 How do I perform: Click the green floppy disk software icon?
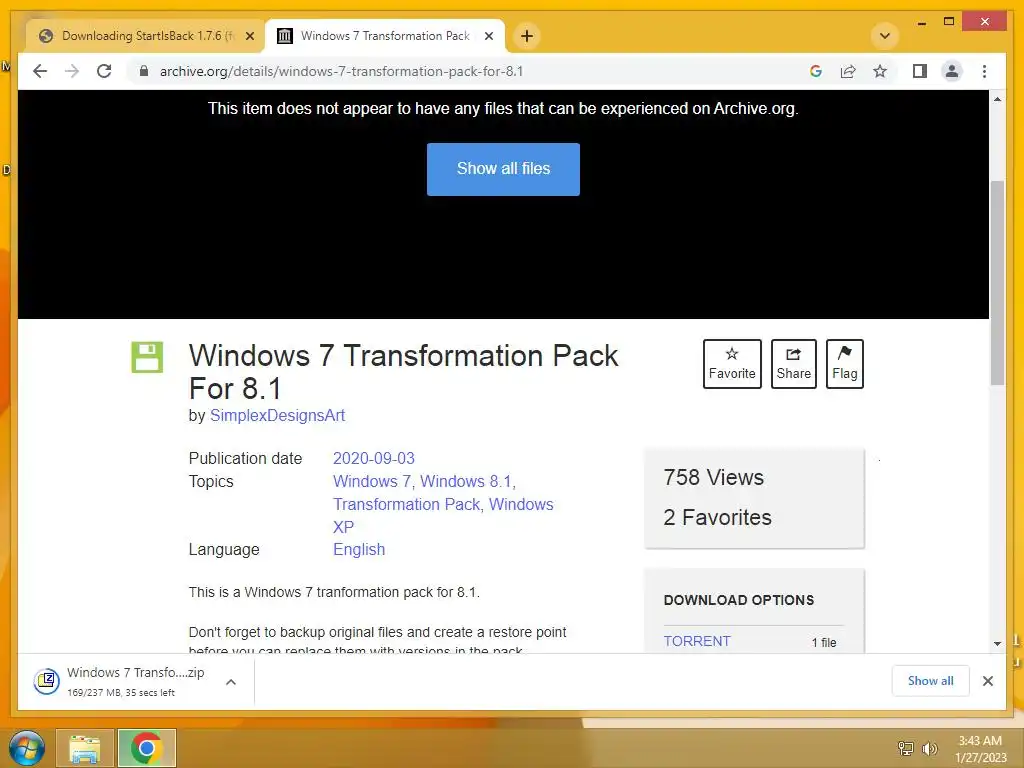147,357
